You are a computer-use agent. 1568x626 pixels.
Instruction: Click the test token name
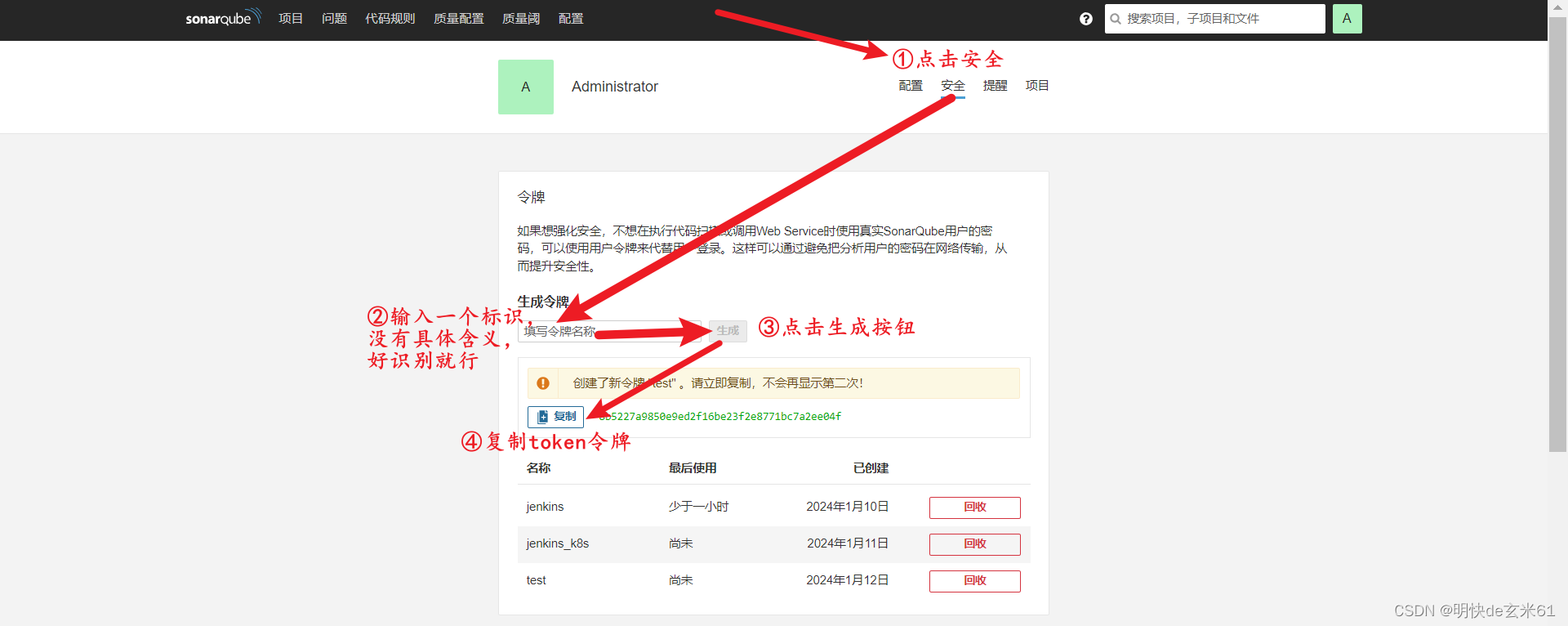click(537, 580)
